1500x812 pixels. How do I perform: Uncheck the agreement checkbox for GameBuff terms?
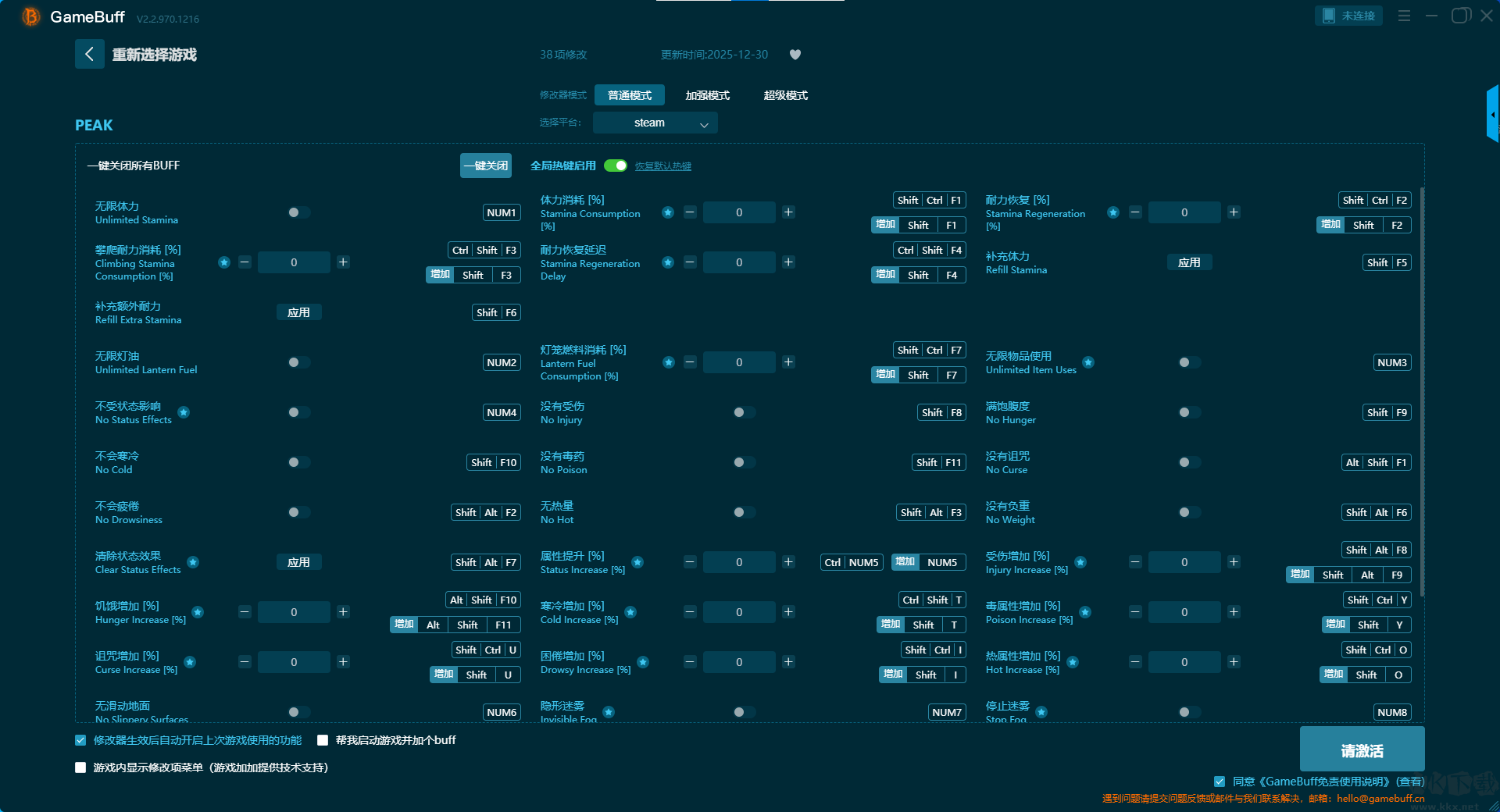pos(1220,782)
